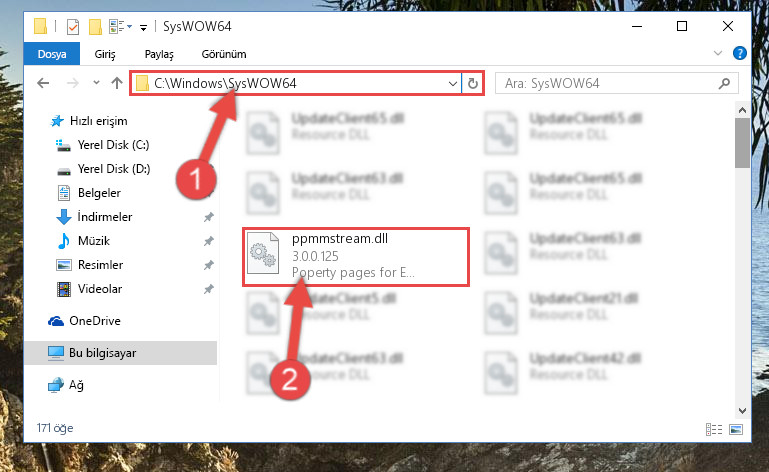Refresh the SysWOW64 folder view
The width and height of the screenshot is (769, 472).
pyautogui.click(x=473, y=83)
